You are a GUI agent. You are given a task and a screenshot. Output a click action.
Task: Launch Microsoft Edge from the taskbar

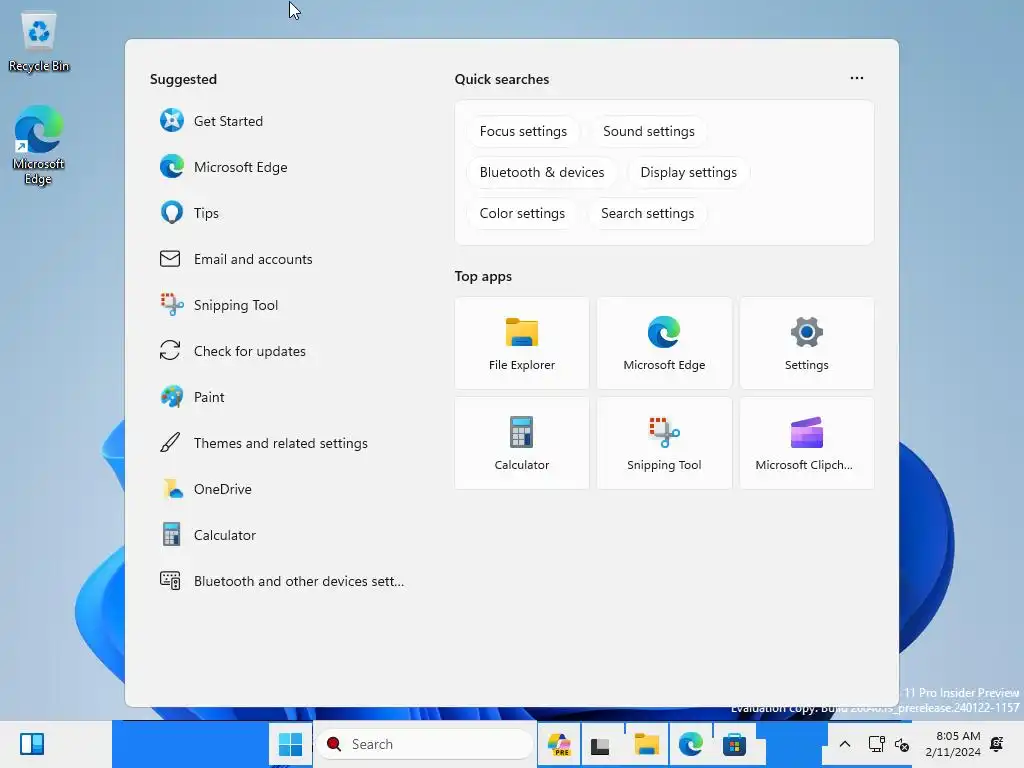(x=690, y=744)
